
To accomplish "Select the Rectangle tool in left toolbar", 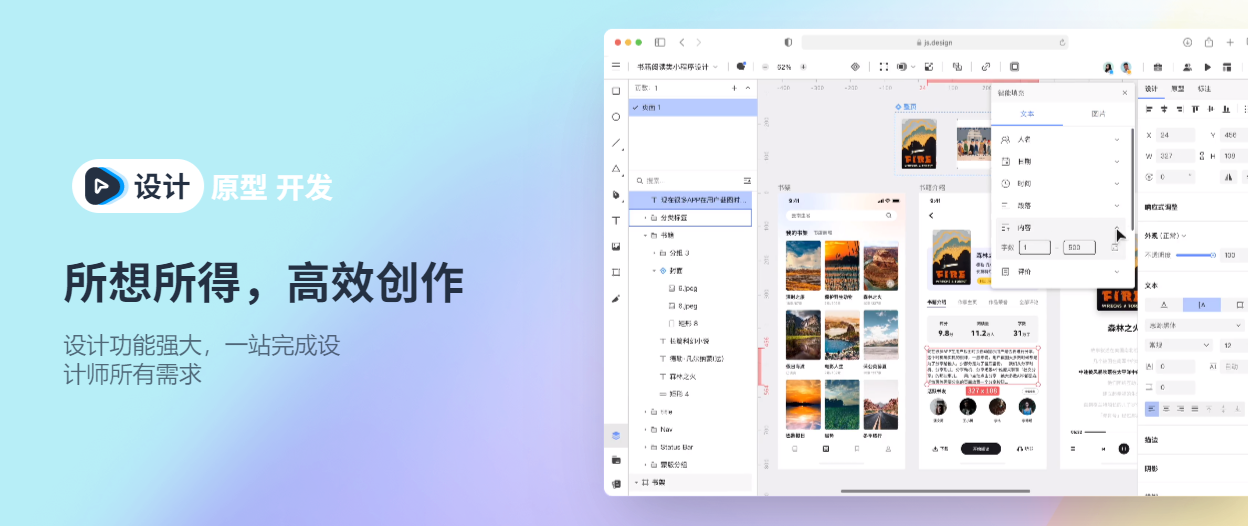I will pyautogui.click(x=616, y=91).
